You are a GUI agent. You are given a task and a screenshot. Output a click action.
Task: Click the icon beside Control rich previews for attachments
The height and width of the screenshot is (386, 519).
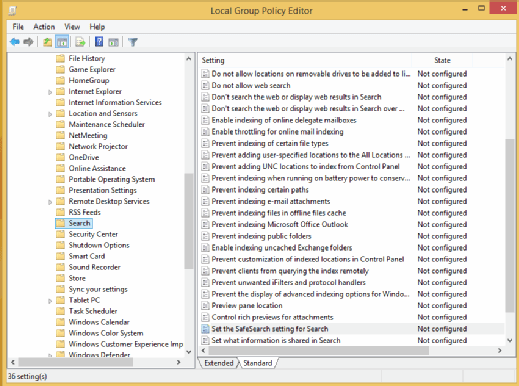[x=205, y=317]
